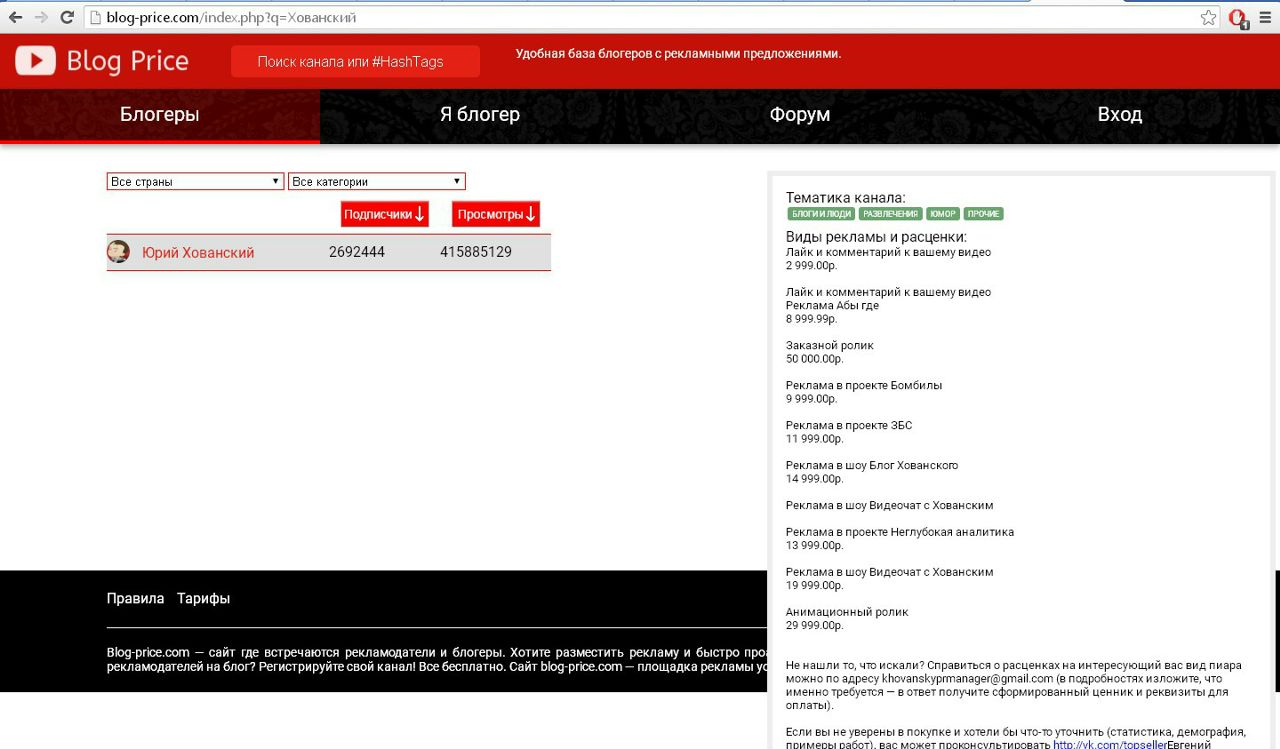The image size is (1280, 749).
Task: Open Юрий Хованский channel link
Action: pos(198,253)
